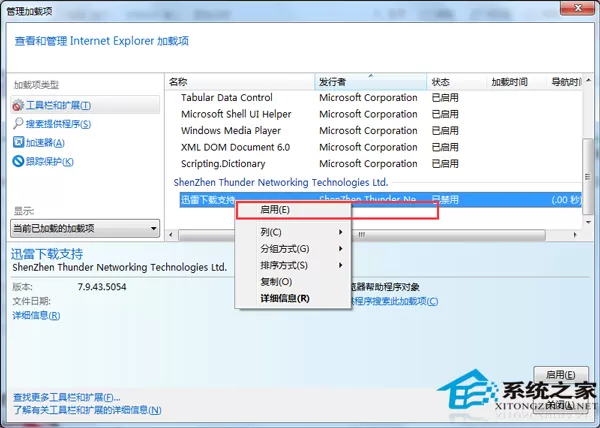The image size is (600, 428).
Task: Click the vertical scrollbar thumb
Action: [x=588, y=177]
